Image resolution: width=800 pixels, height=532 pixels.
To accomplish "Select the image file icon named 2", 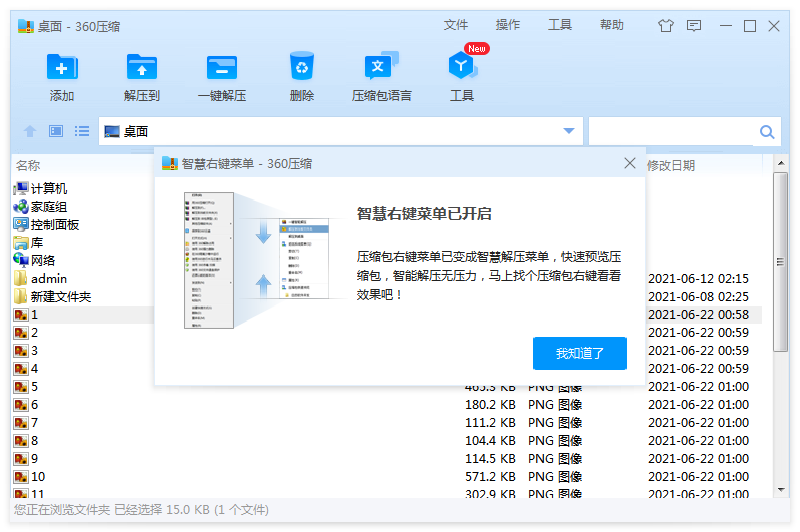I will (20, 333).
